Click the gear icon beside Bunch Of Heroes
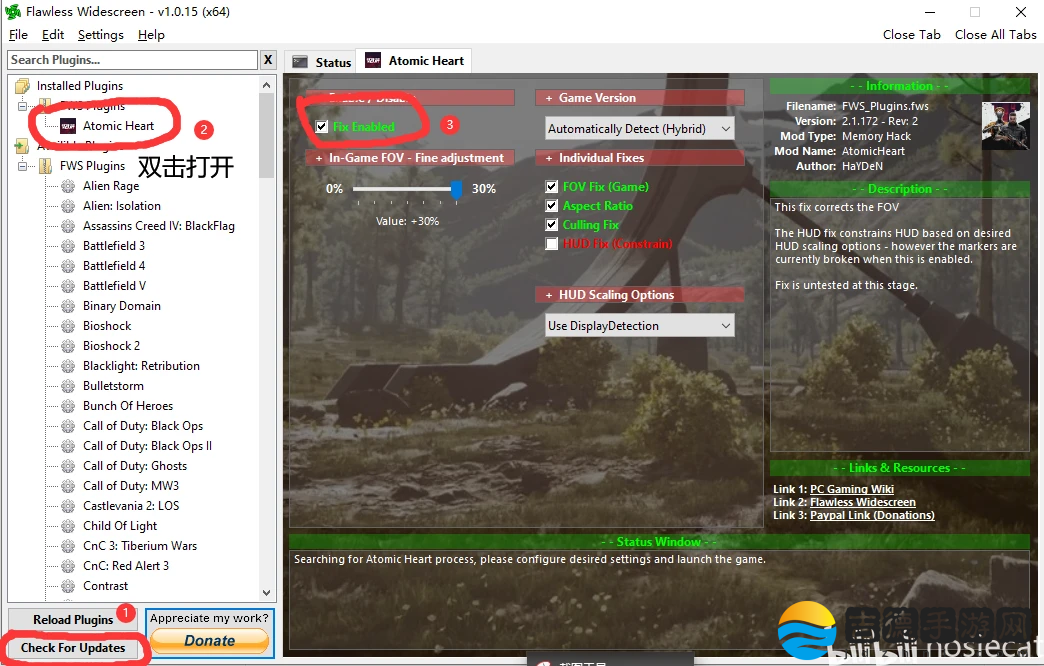 point(68,406)
